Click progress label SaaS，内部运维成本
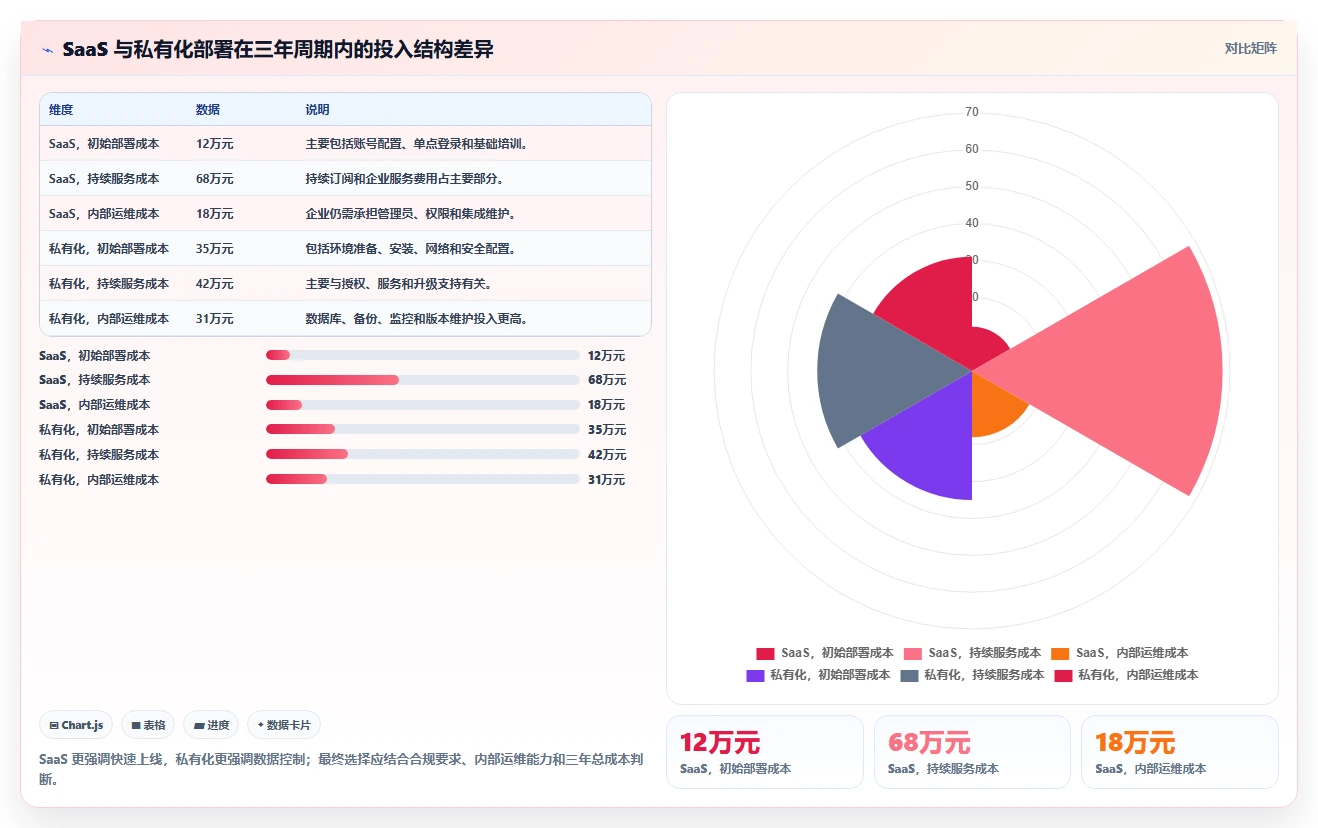This screenshot has height=828, width=1318. tap(94, 405)
